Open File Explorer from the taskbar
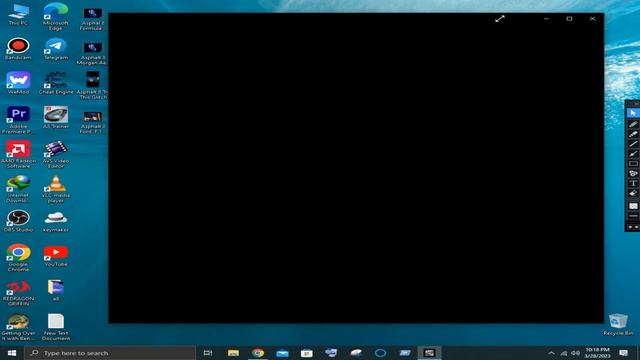This screenshot has height=360, width=640. point(233,353)
